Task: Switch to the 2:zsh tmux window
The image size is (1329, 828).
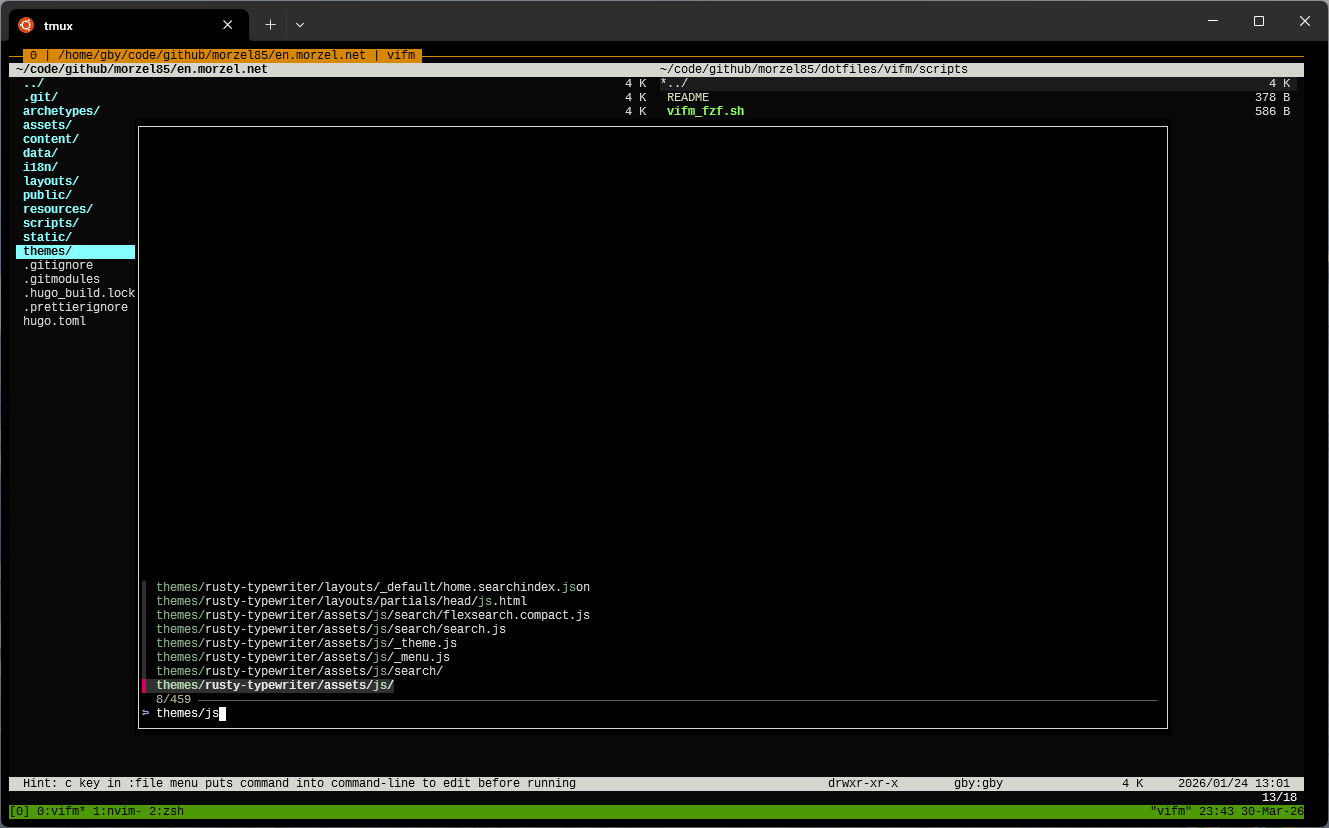Action: click(x=163, y=811)
